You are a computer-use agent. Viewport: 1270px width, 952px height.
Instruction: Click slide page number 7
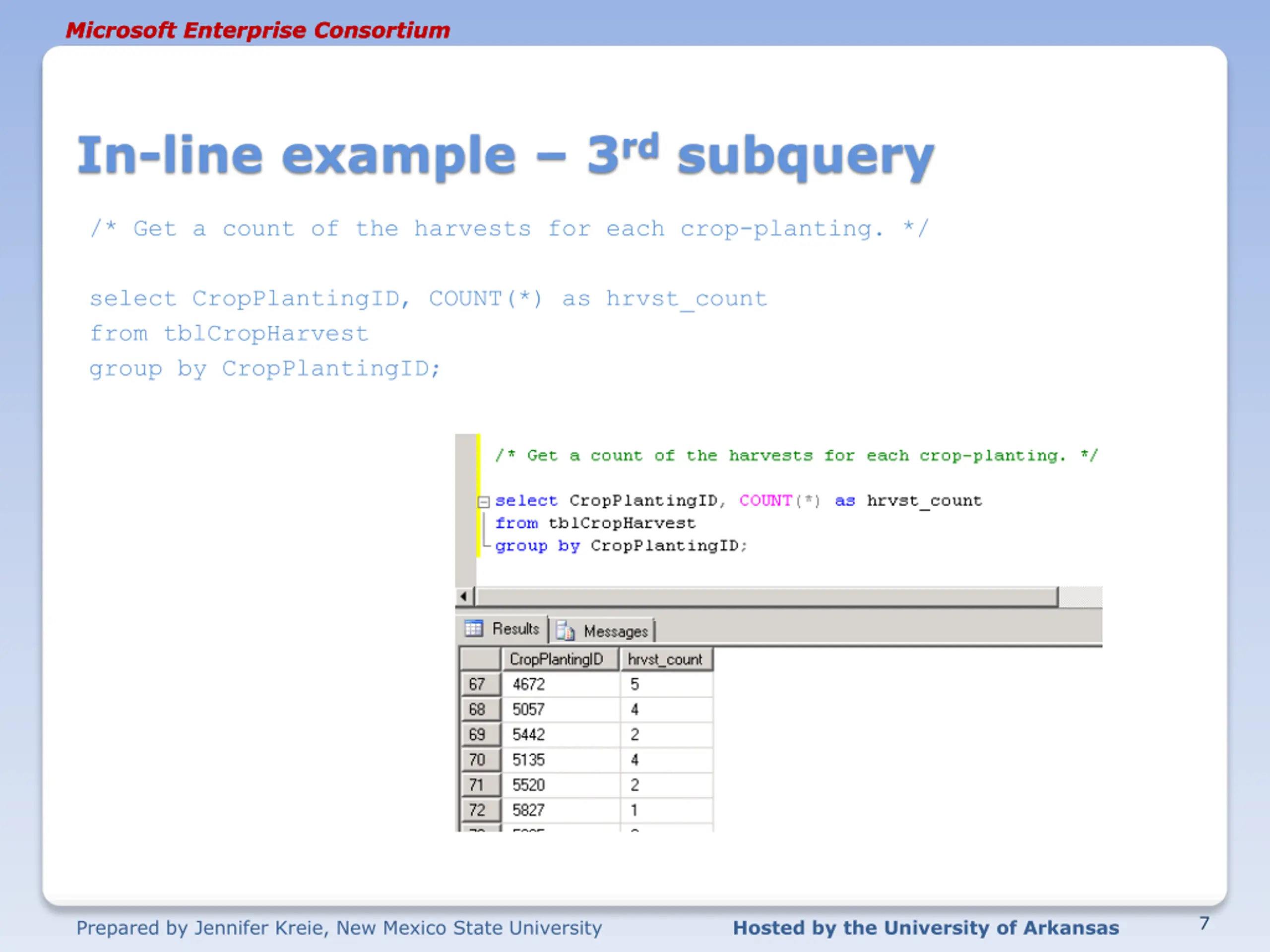click(1204, 923)
